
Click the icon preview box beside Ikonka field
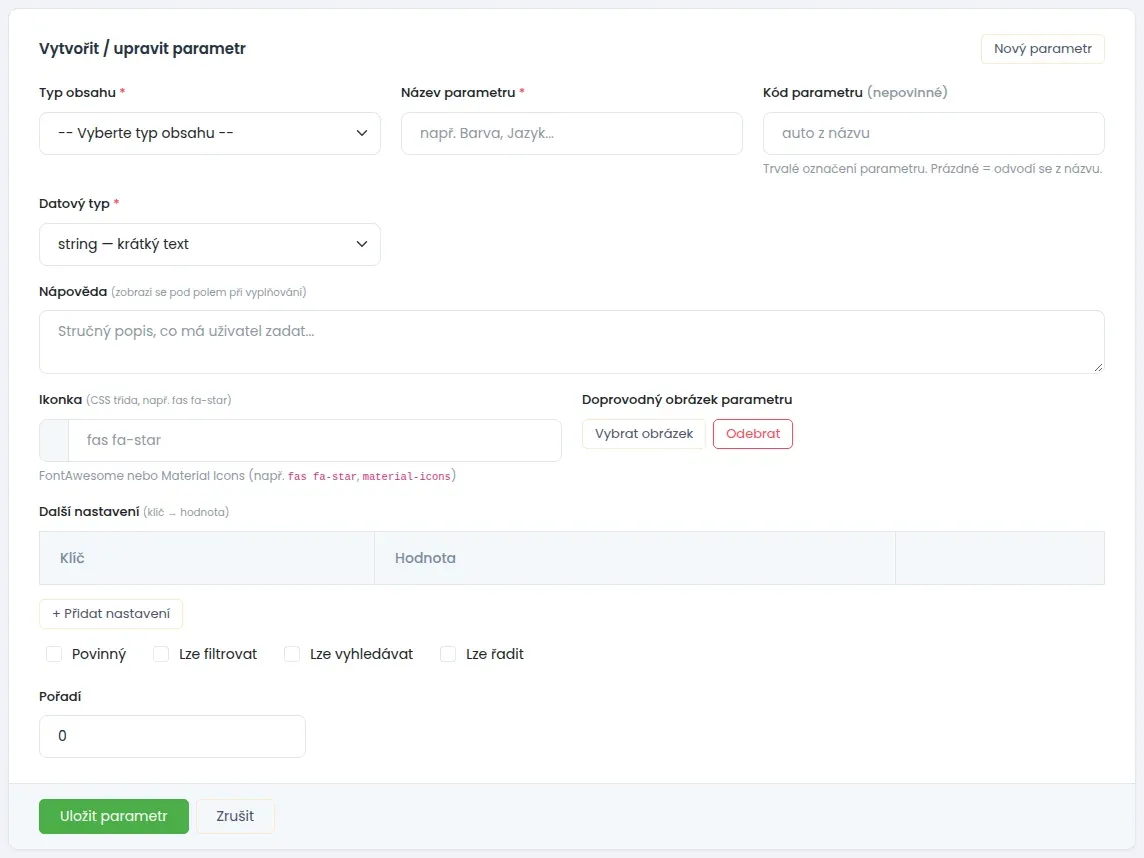54,441
